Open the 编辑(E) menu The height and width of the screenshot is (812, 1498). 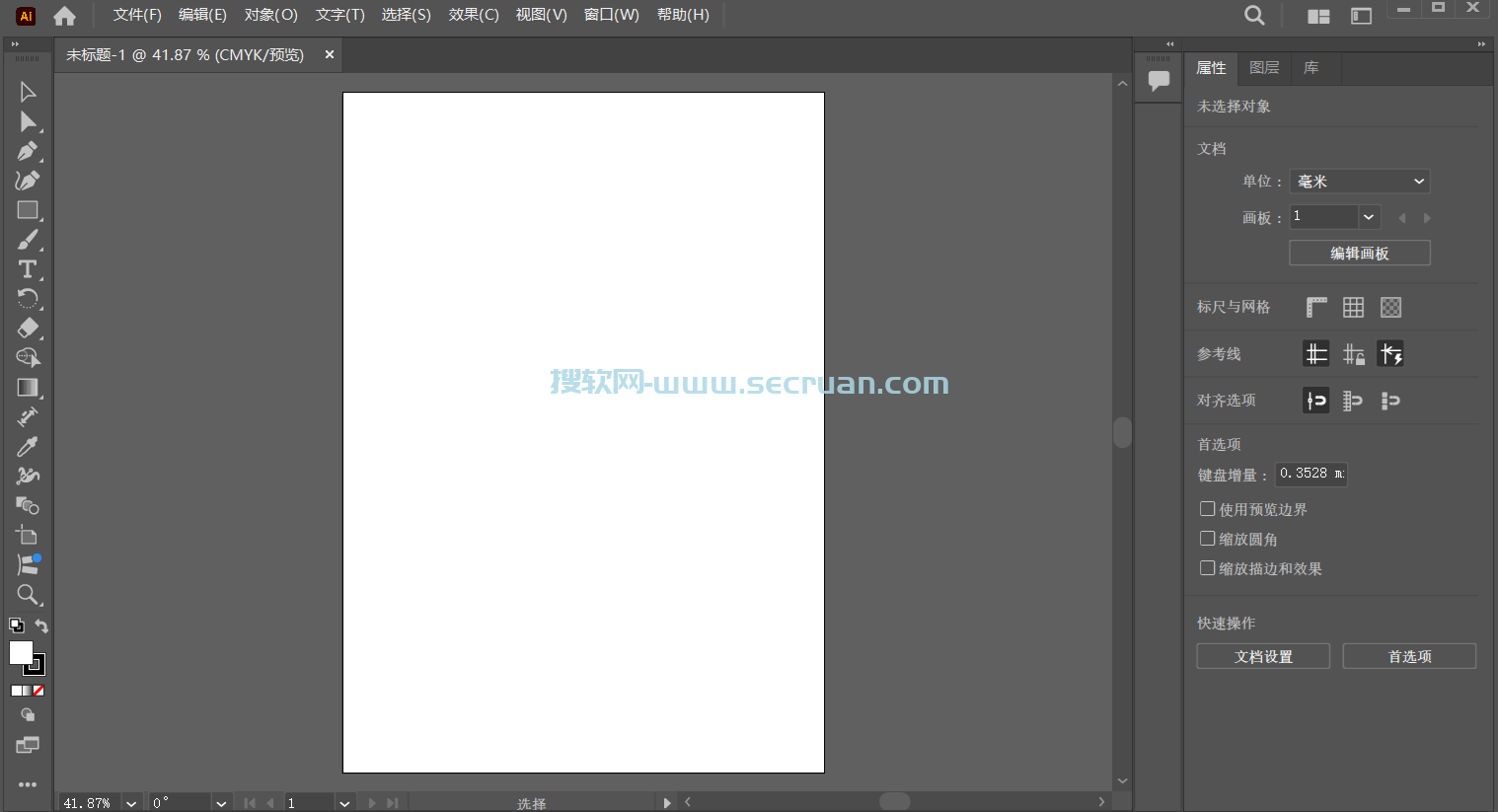pos(202,15)
